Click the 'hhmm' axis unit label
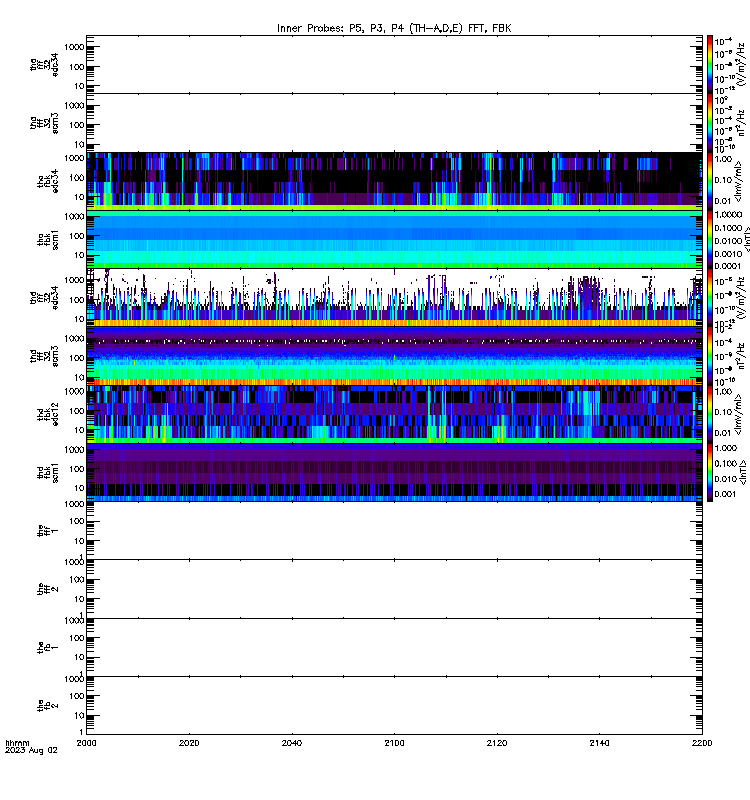This screenshot has width=750, height=800. pyautogui.click(x=17, y=743)
